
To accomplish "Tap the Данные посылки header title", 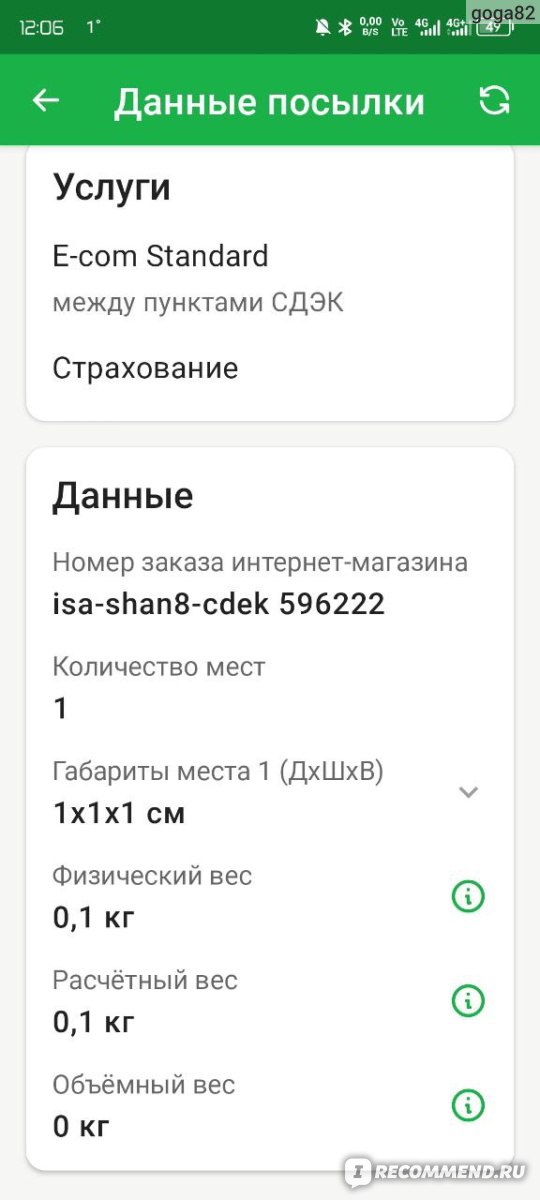I will pyautogui.click(x=269, y=102).
